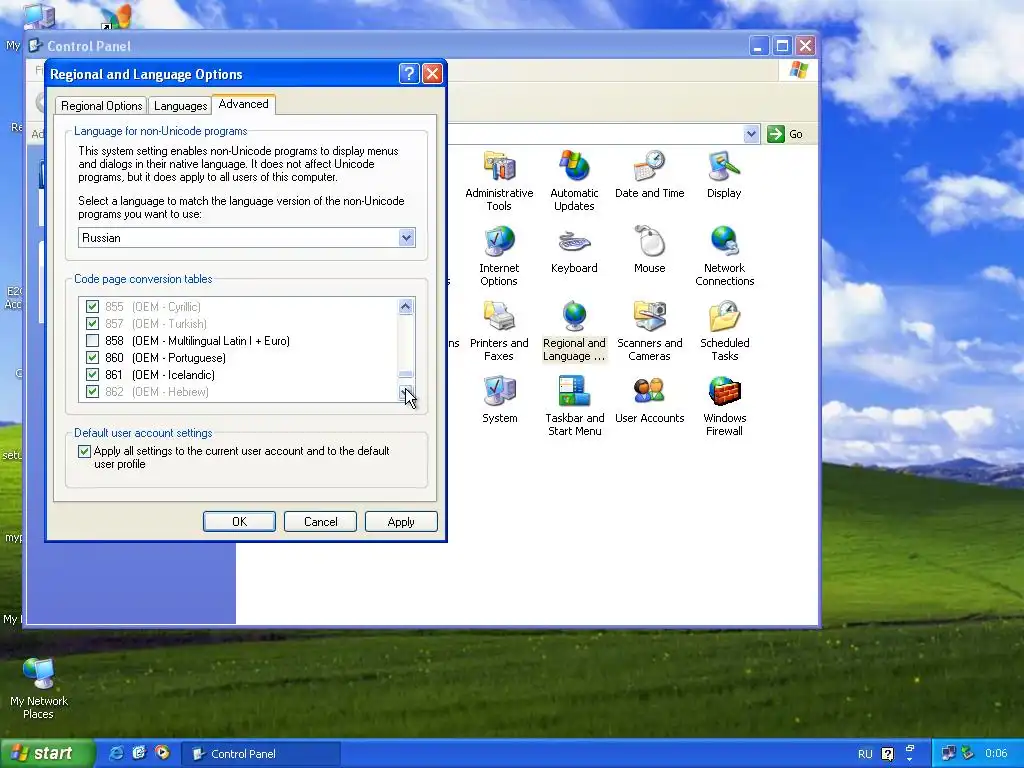Open Printers and Faxes icon
Viewport: 1024px width, 768px height.
[x=499, y=316]
